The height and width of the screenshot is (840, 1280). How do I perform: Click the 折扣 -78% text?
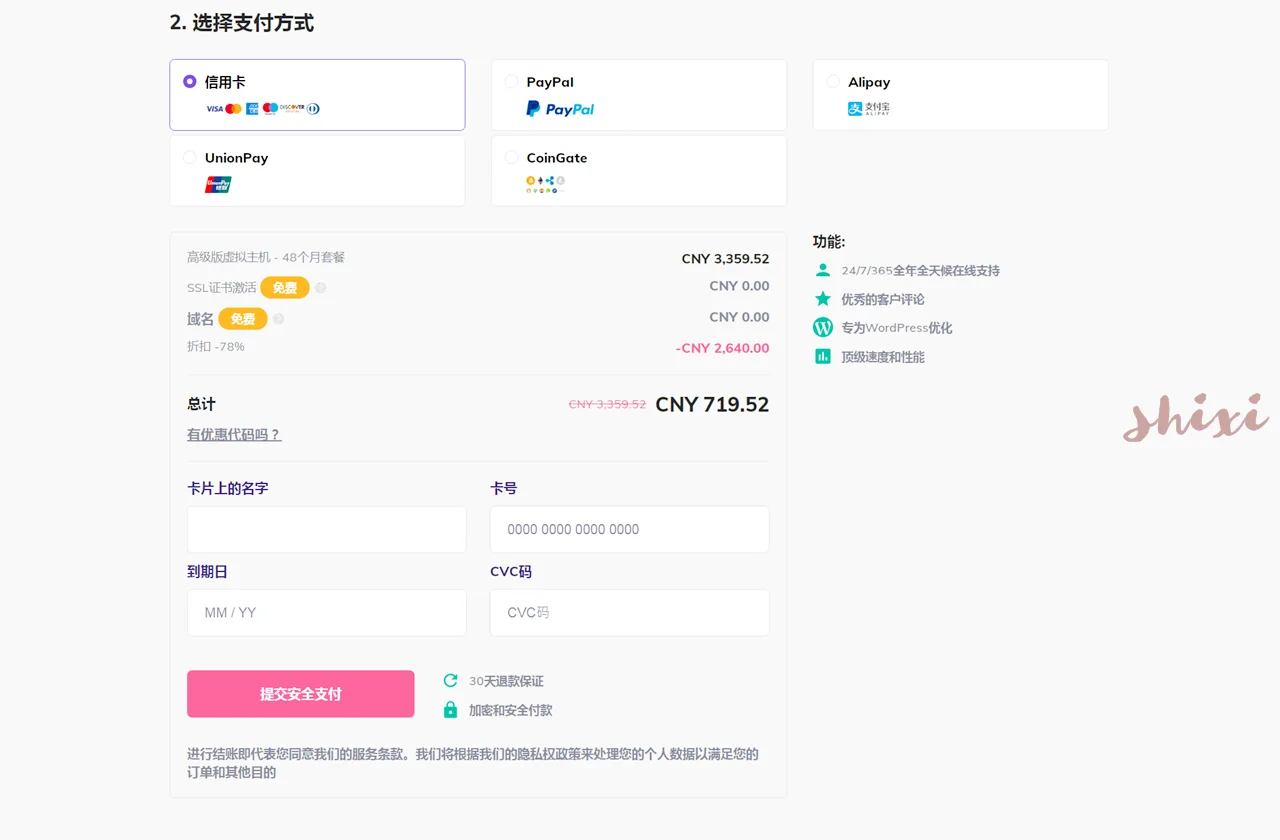tap(216, 346)
